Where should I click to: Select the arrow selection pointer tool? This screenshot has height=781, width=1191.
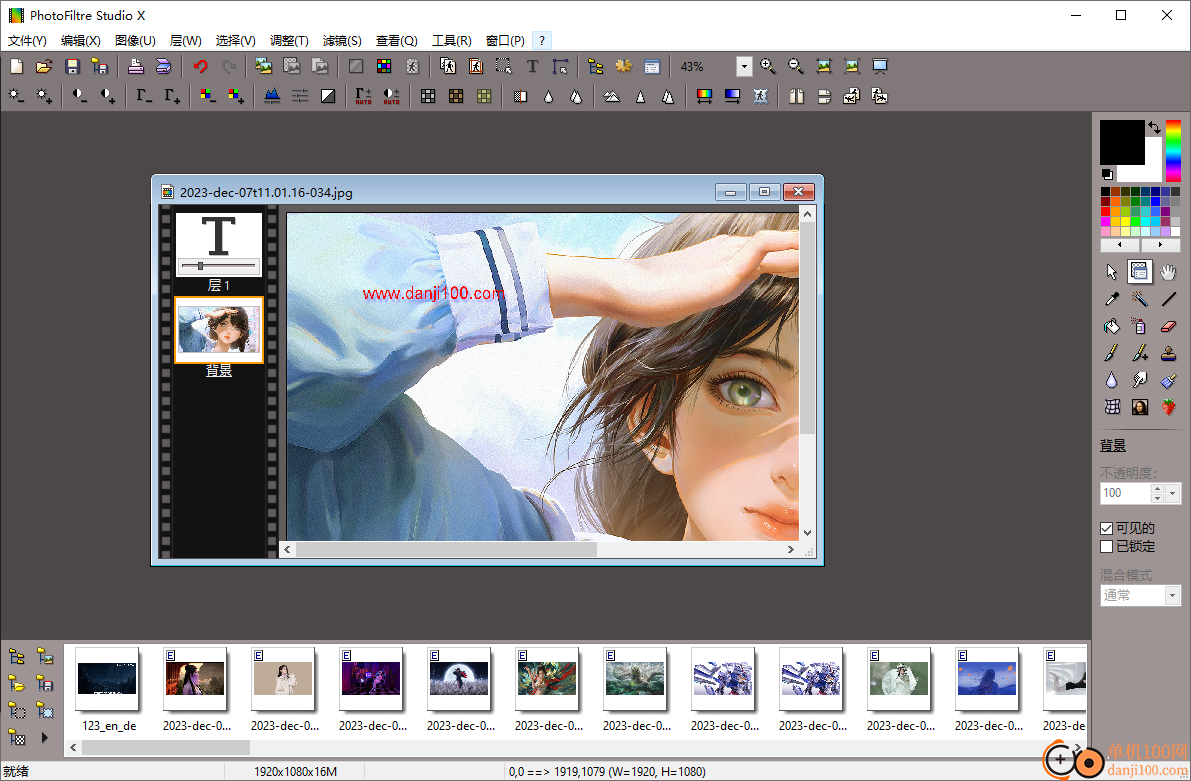tap(1111, 272)
